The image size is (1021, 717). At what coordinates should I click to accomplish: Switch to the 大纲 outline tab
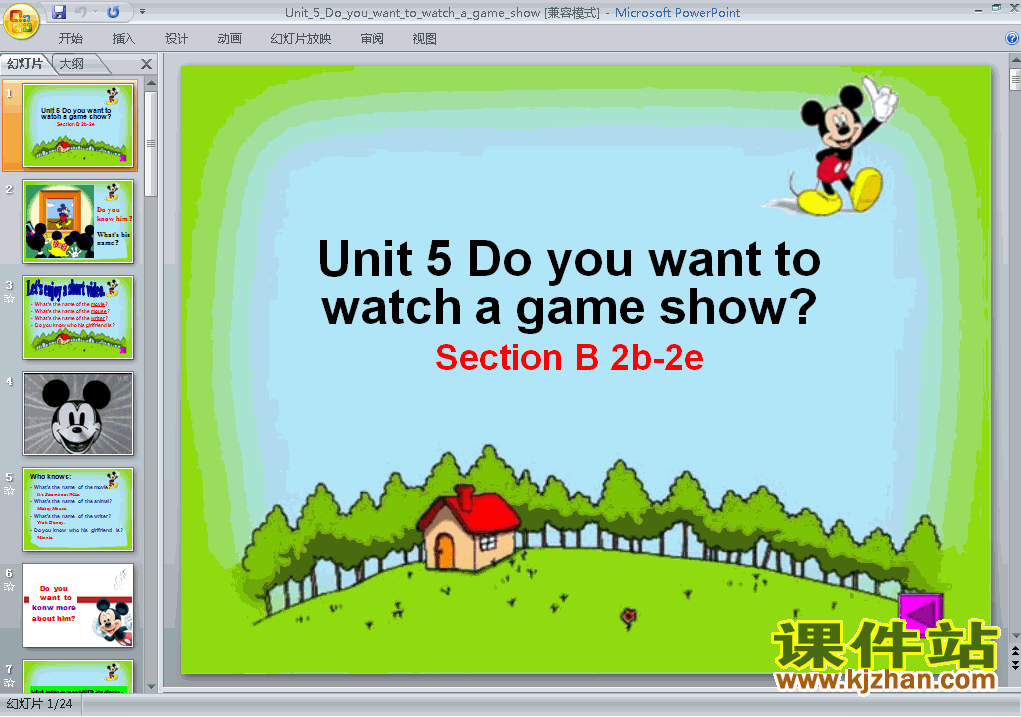point(72,64)
